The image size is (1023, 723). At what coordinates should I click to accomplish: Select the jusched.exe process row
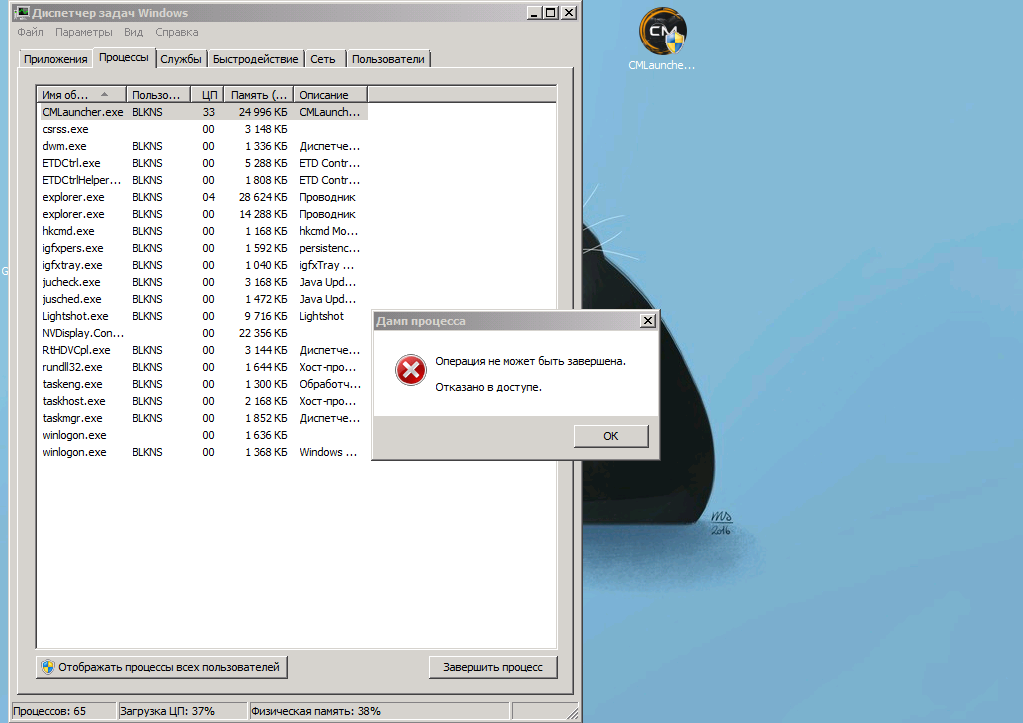click(203, 299)
